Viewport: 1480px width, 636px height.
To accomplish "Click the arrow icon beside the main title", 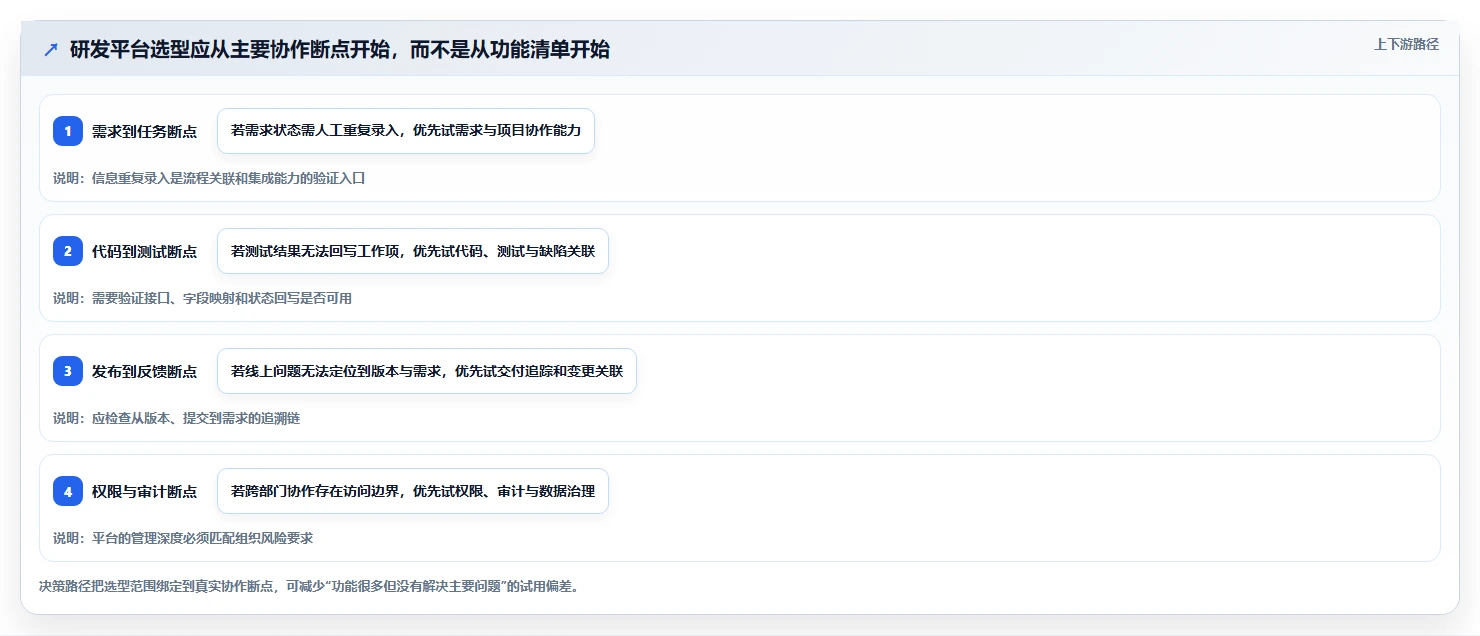I will (51, 50).
